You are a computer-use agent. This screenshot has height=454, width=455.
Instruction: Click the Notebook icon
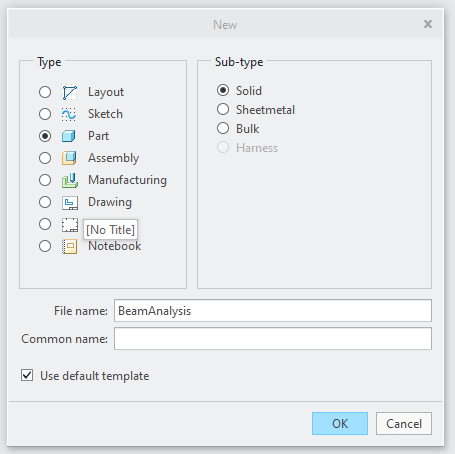pos(70,246)
